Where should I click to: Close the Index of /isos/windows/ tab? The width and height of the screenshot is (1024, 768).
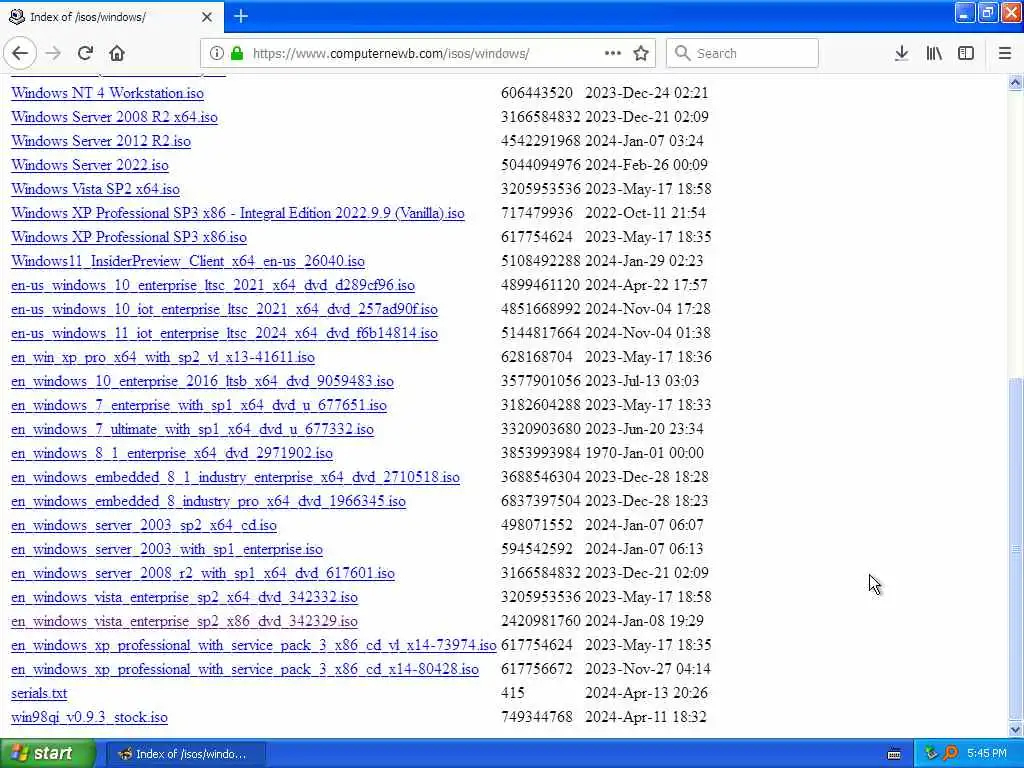[207, 17]
